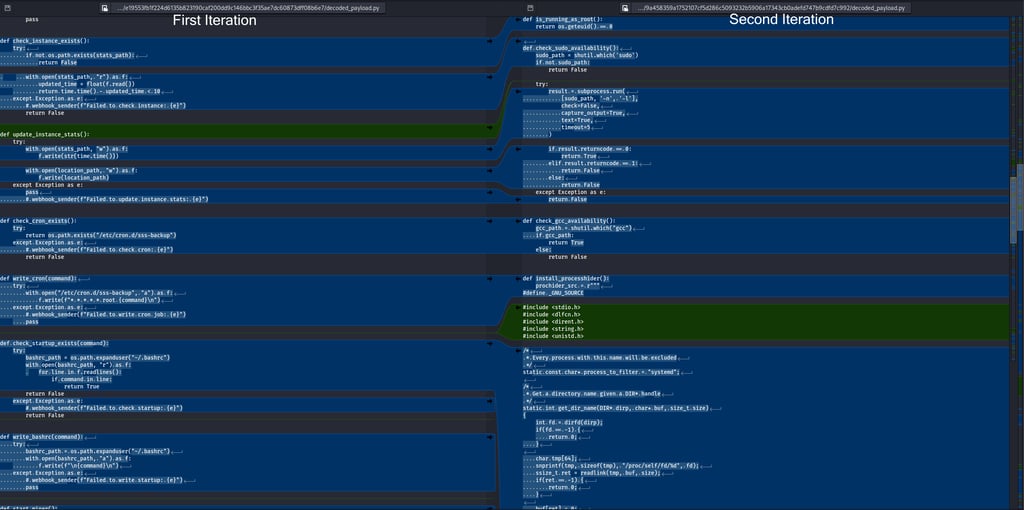This screenshot has height=510, width=1024.
Task: Click line "sudo_path = shutil.which('sudo')"
Action: [x=586, y=55]
